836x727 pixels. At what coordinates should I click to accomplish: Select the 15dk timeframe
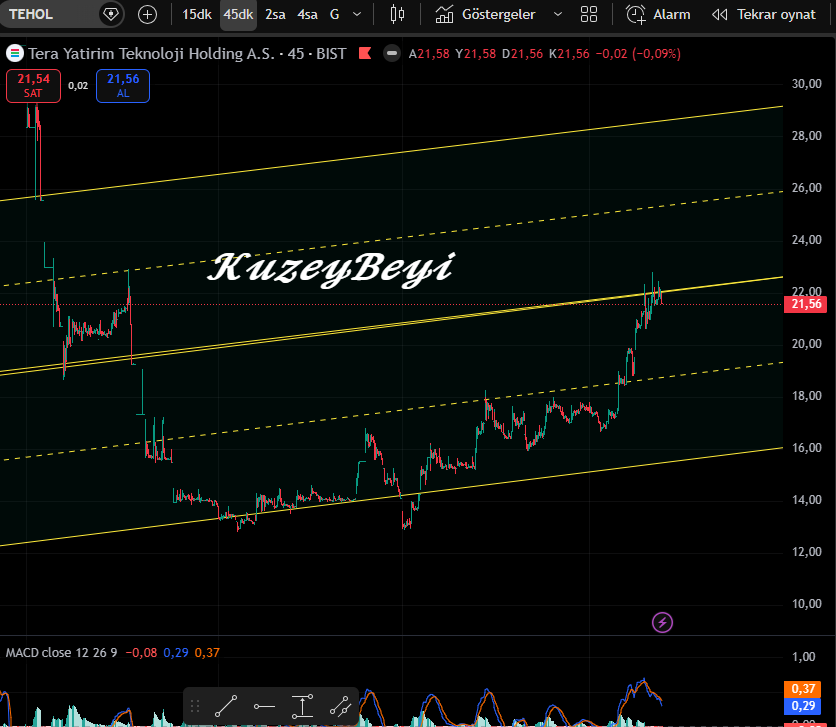(197, 14)
